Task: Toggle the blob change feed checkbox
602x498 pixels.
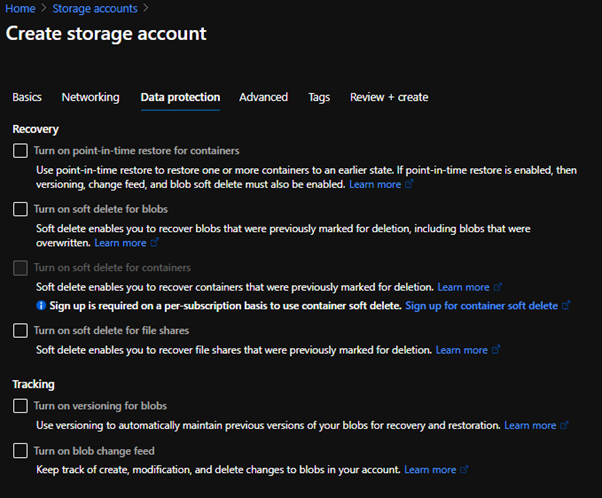Action: [20, 451]
